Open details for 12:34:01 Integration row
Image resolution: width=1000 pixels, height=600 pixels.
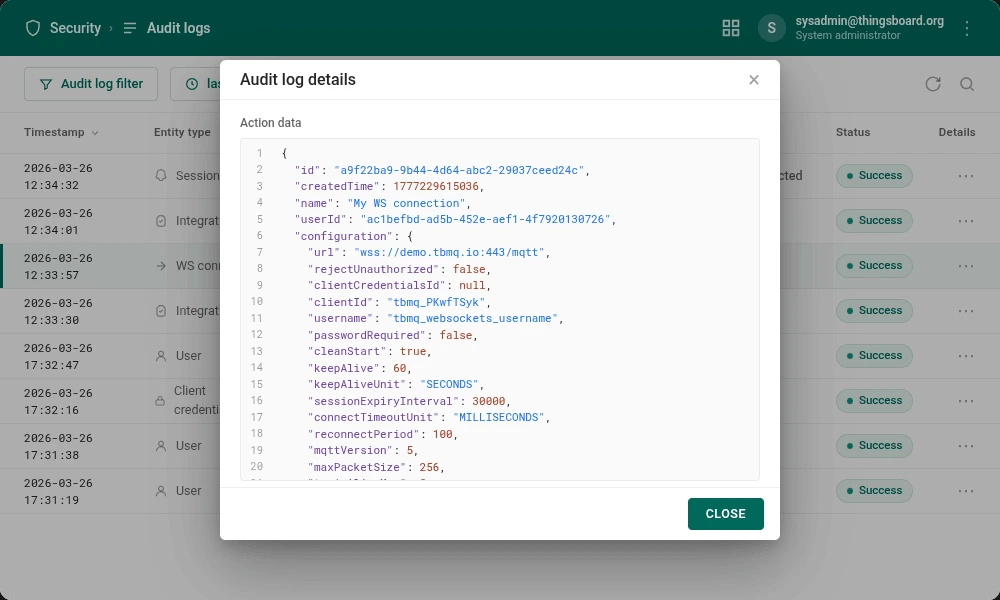tap(966, 221)
